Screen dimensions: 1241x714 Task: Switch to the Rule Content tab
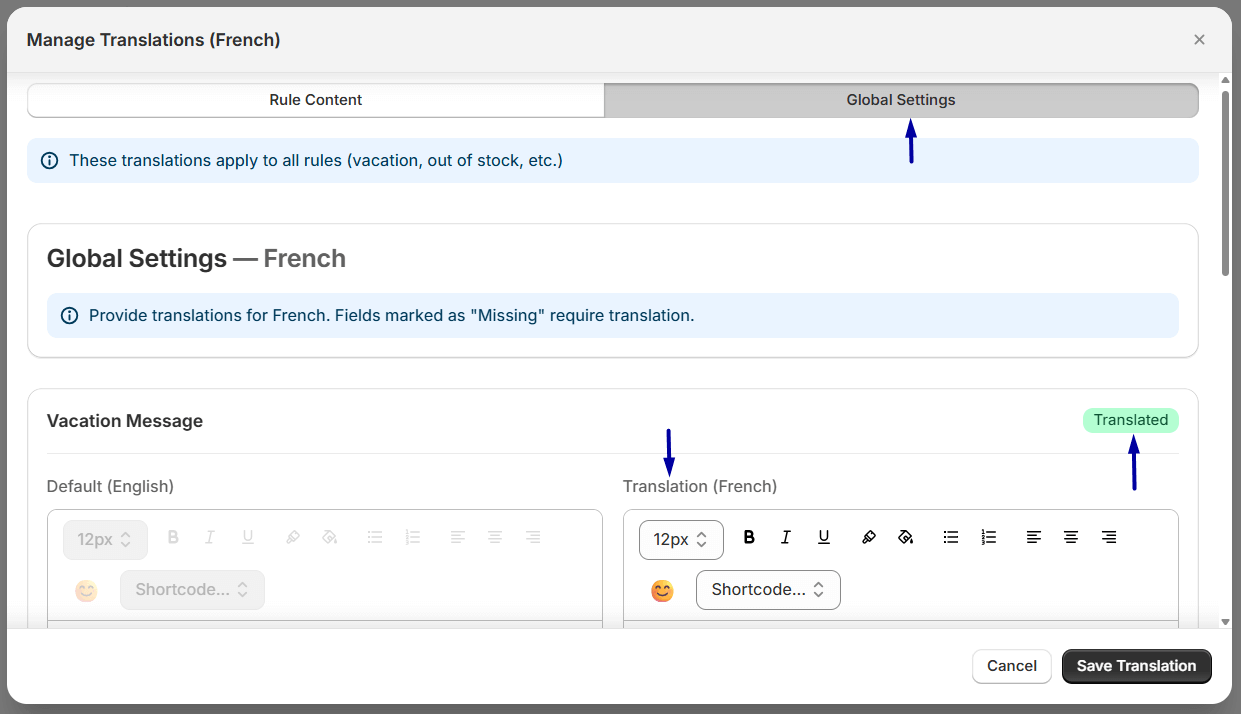pos(315,100)
